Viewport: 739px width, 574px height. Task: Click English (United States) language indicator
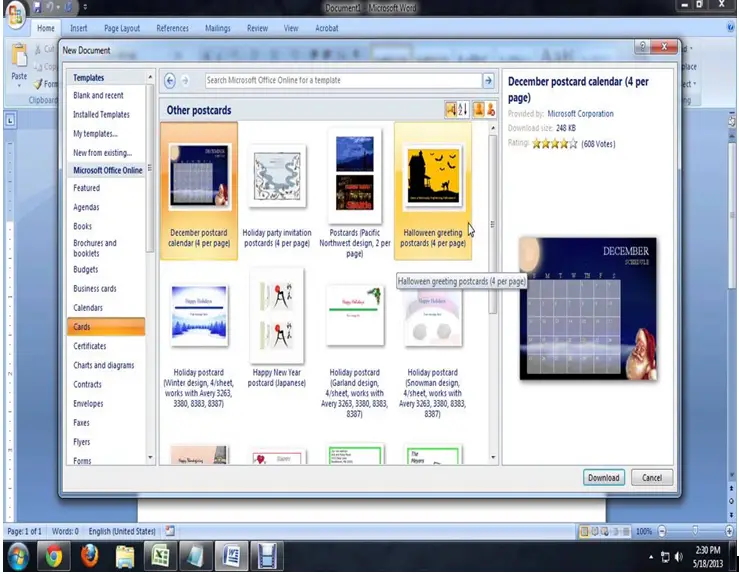(x=122, y=531)
